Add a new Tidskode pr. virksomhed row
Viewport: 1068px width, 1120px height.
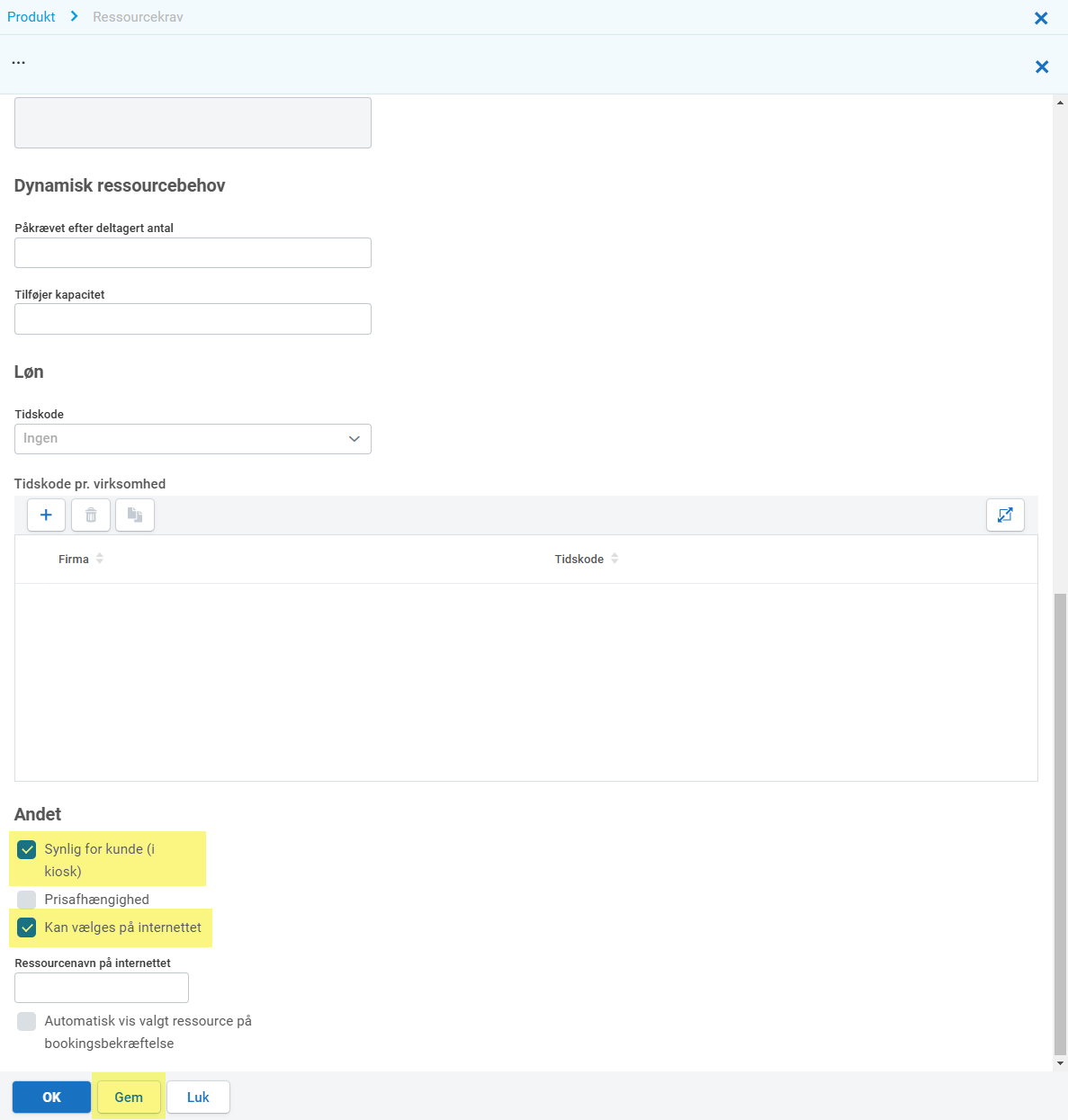46,515
